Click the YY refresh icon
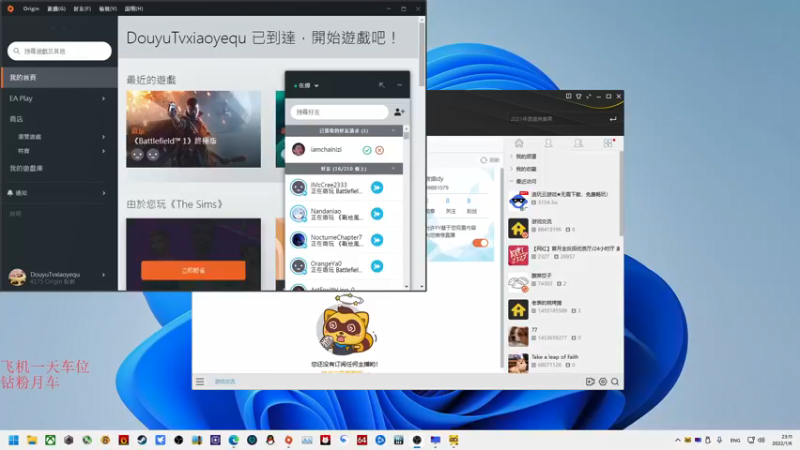The width and height of the screenshot is (800, 450). point(484,160)
